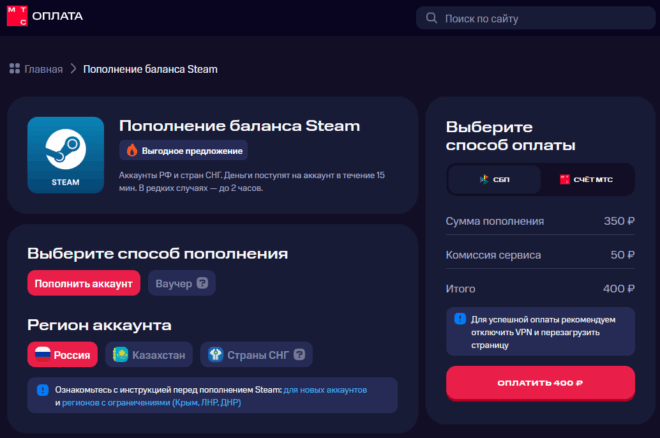Click the MTS red logo

click(x=17, y=16)
